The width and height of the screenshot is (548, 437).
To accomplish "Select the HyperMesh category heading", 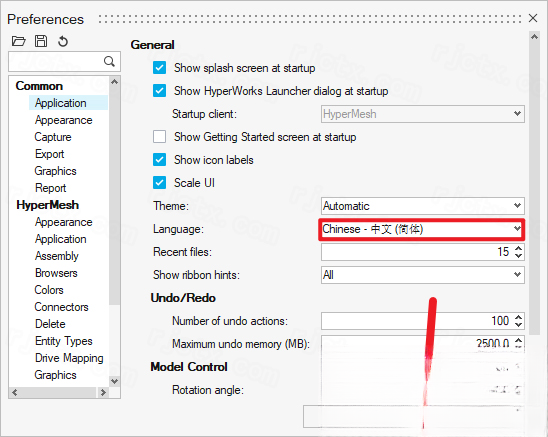I will point(48,205).
